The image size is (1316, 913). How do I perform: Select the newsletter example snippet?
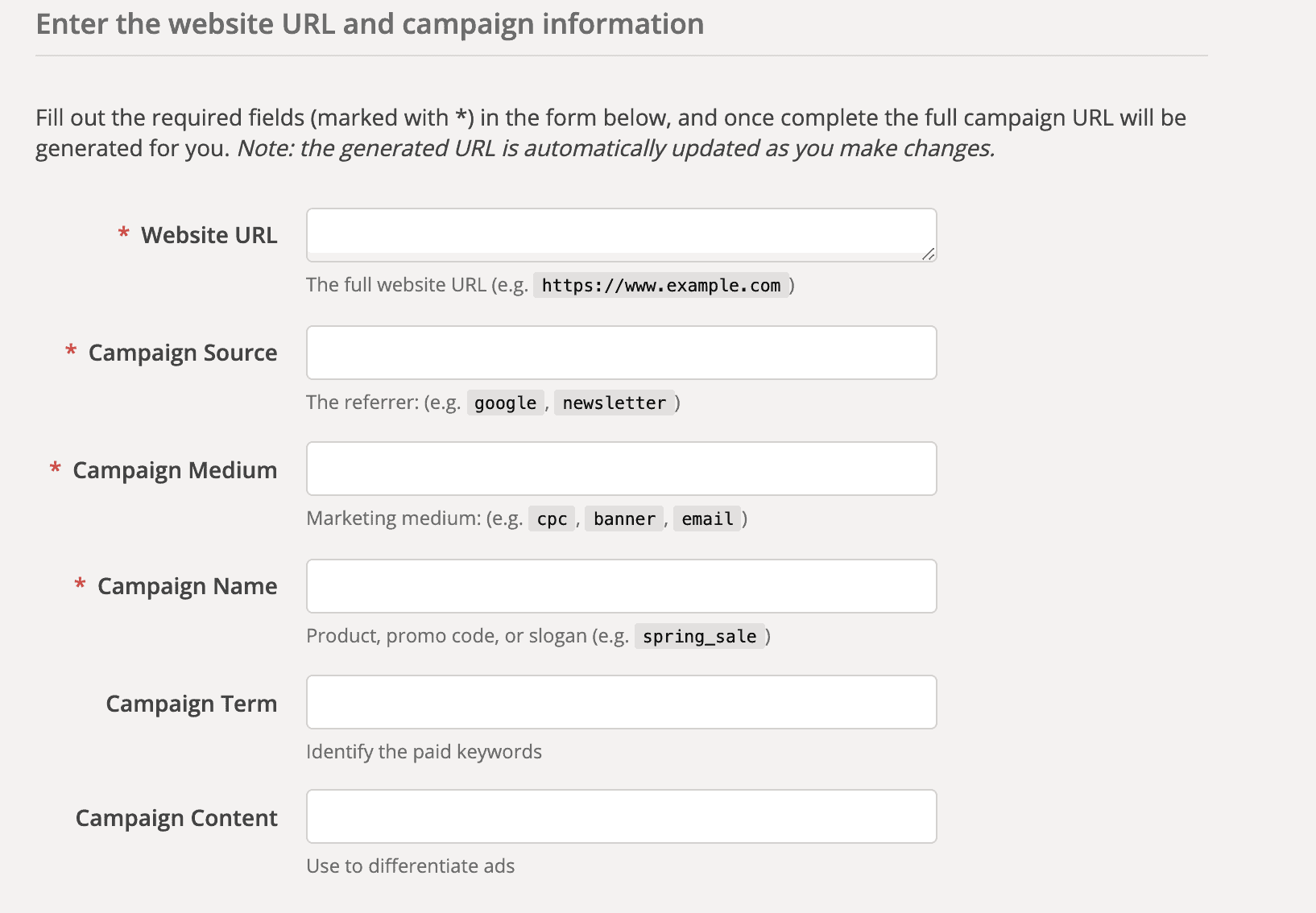tap(615, 403)
